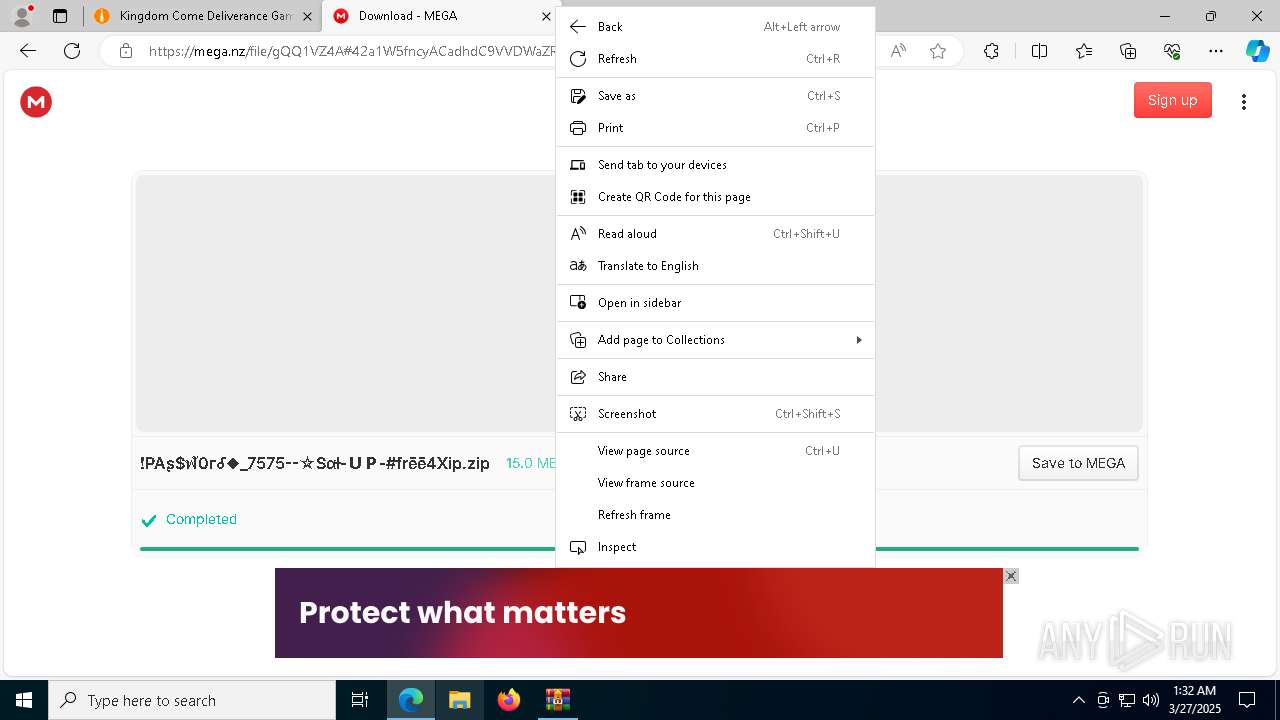1280x720 pixels.
Task: Click Save to MEGA button
Action: (1078, 463)
